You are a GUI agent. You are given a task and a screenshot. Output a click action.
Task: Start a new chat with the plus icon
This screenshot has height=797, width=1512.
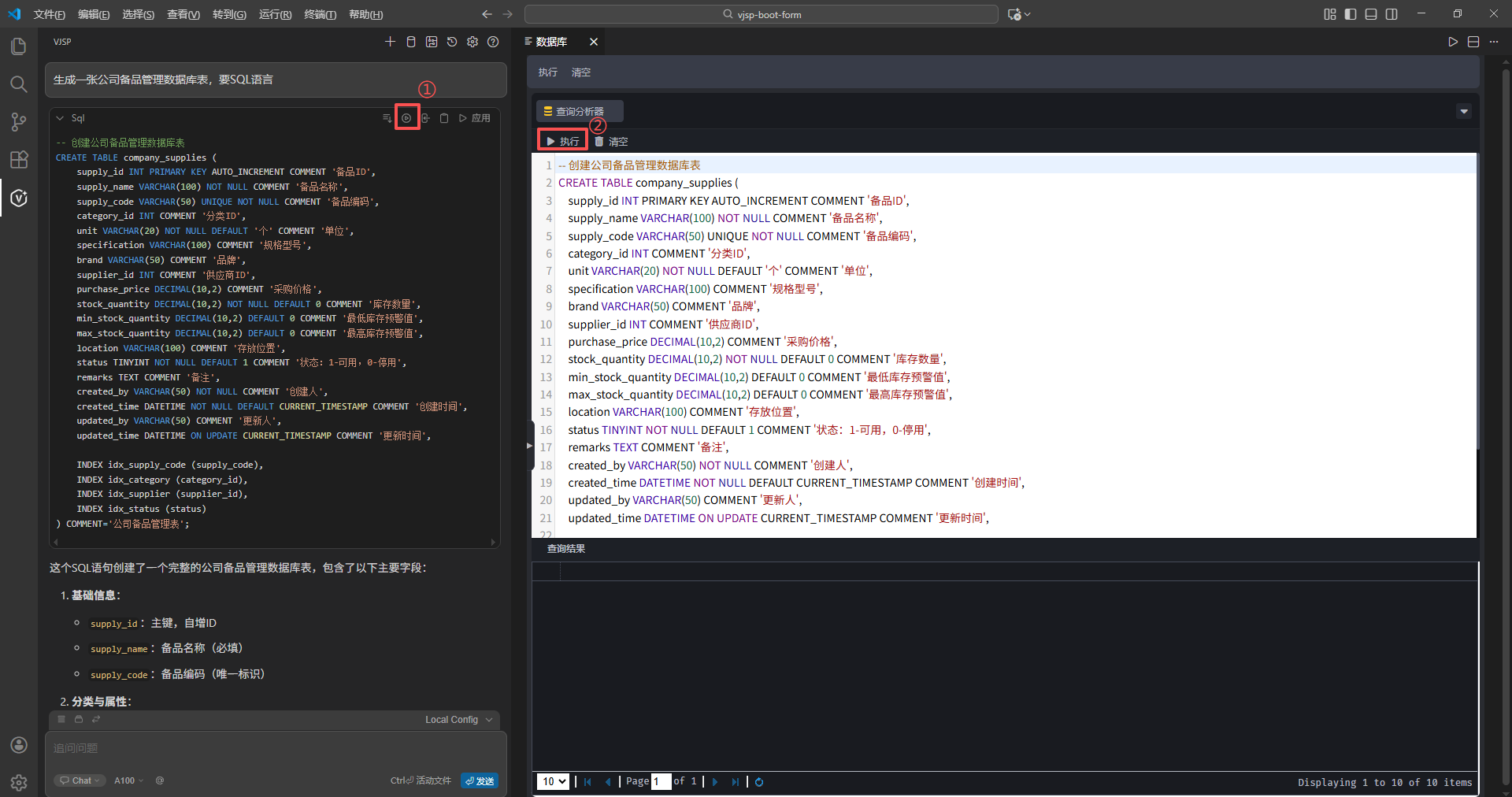[390, 42]
